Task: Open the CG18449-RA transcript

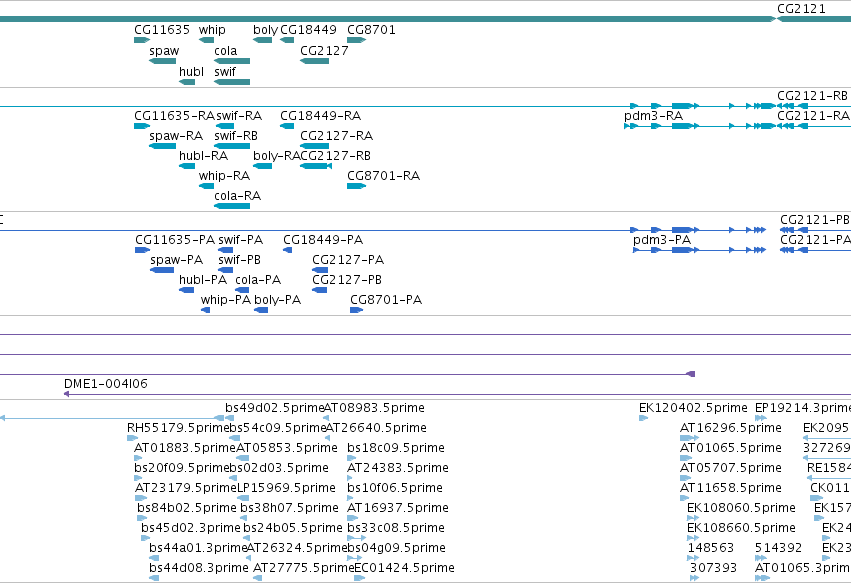Action: [x=287, y=126]
